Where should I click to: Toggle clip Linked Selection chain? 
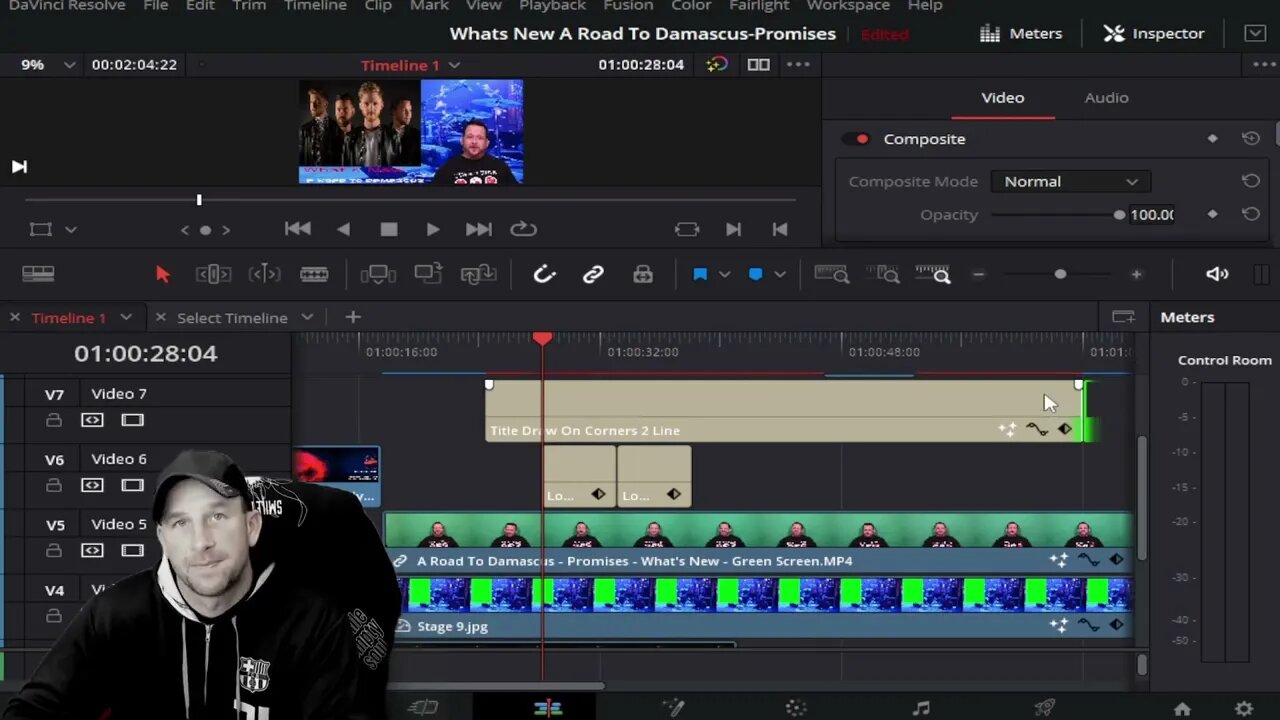click(x=593, y=274)
